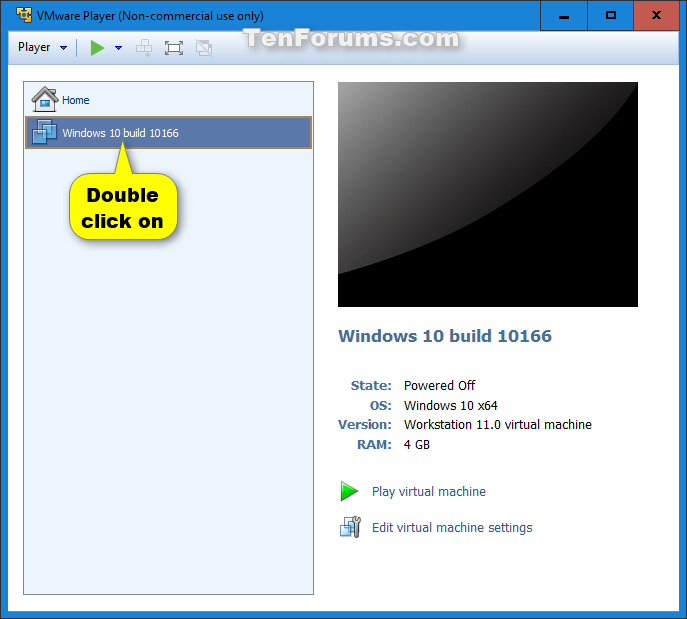Click Workstation 11.0 virtual machine text

(x=498, y=424)
